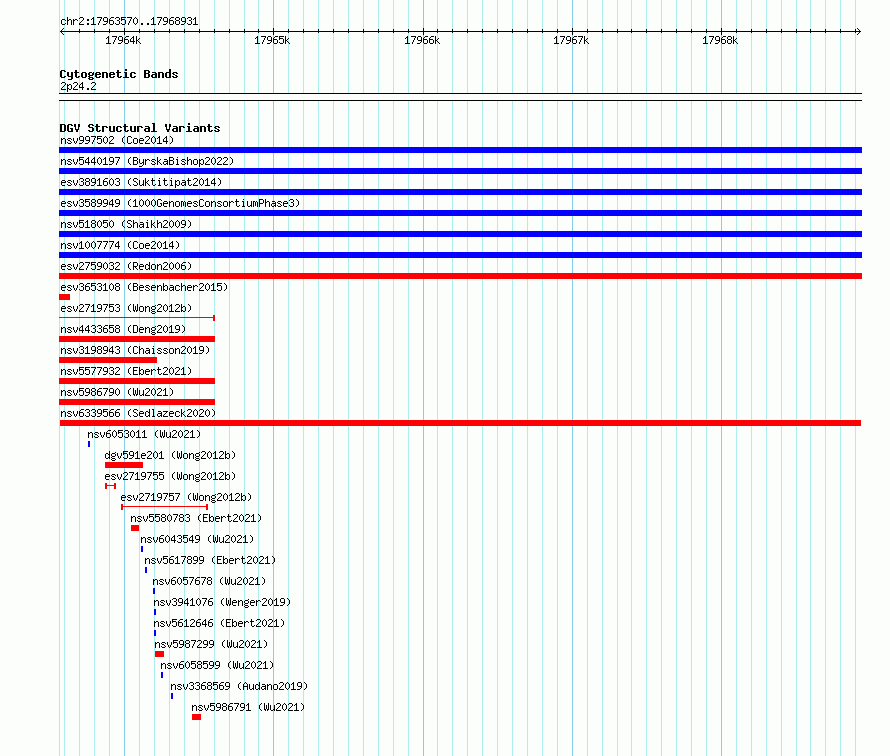Select nsv5617899 (Ebert2021) label
The width and height of the screenshot is (890, 756).
(x=210, y=560)
